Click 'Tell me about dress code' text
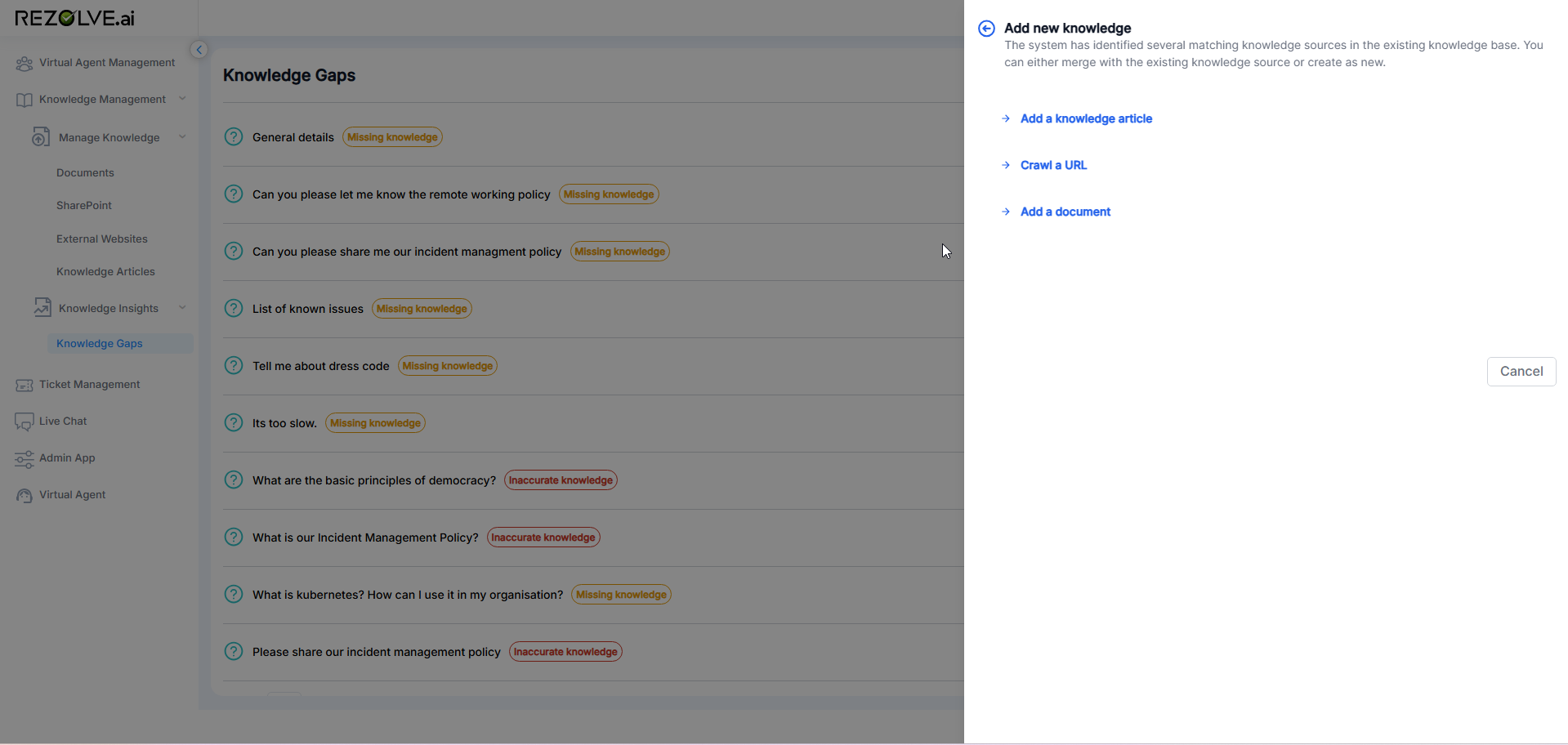Screen dimensions: 1568x745 [x=321, y=366]
